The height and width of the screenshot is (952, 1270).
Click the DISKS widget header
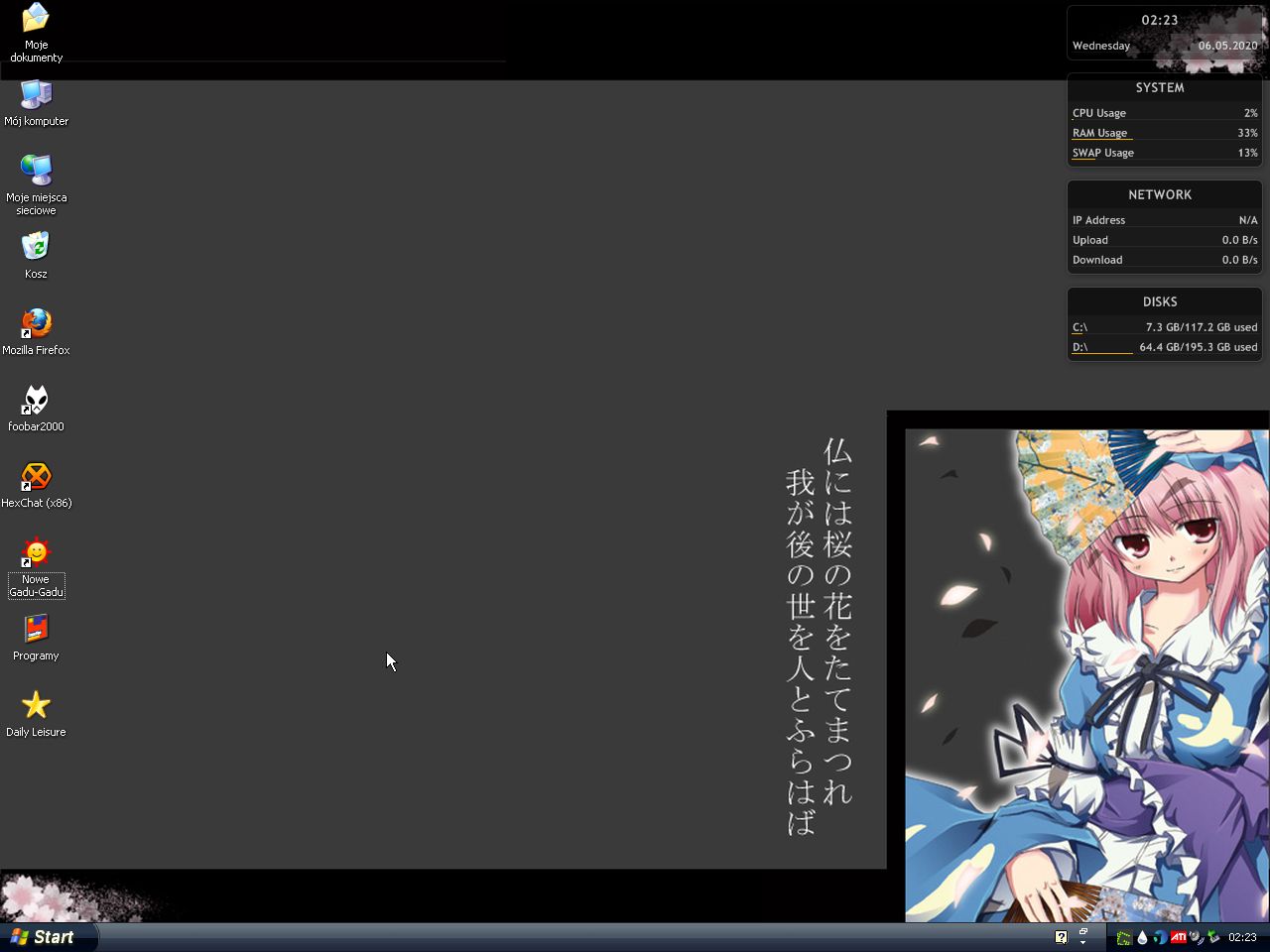click(1160, 301)
